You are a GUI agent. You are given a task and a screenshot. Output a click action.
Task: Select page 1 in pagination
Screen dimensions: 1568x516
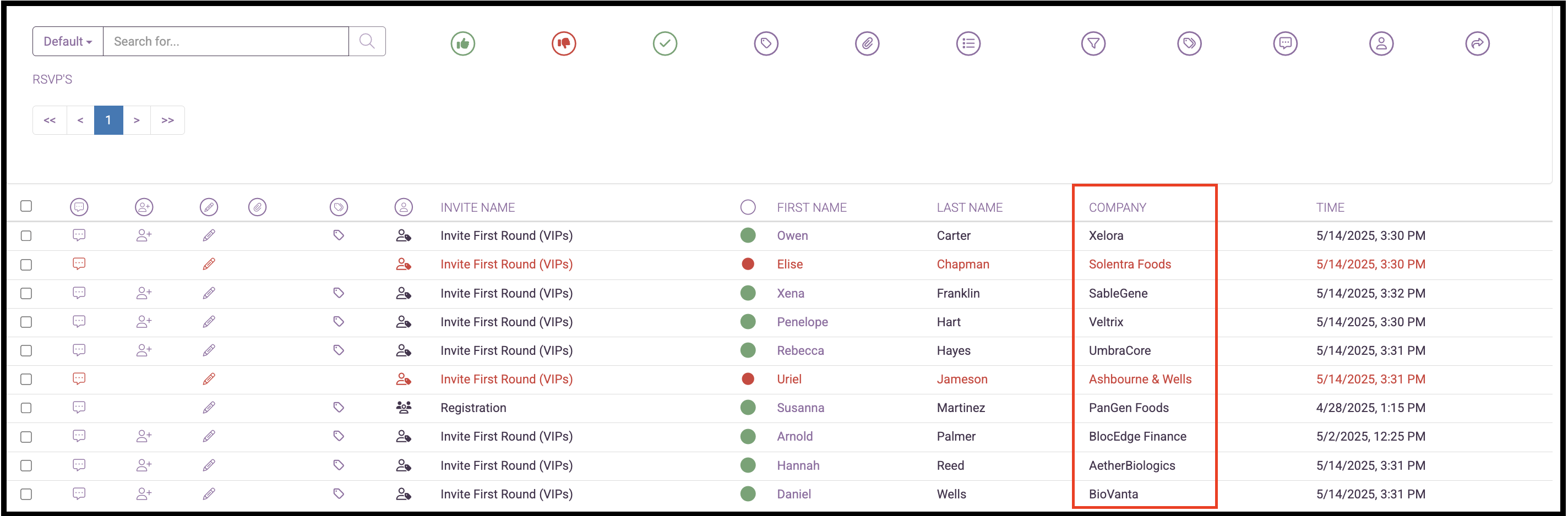pyautogui.click(x=108, y=120)
